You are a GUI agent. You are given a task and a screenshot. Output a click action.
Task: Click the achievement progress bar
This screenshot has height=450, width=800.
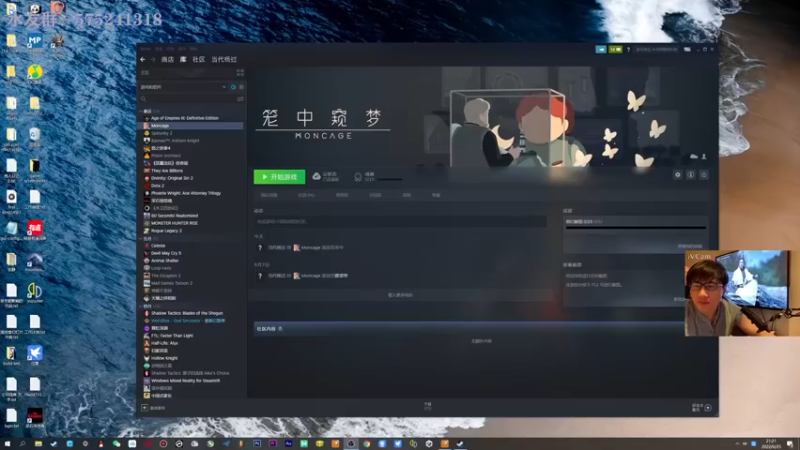coord(636,228)
